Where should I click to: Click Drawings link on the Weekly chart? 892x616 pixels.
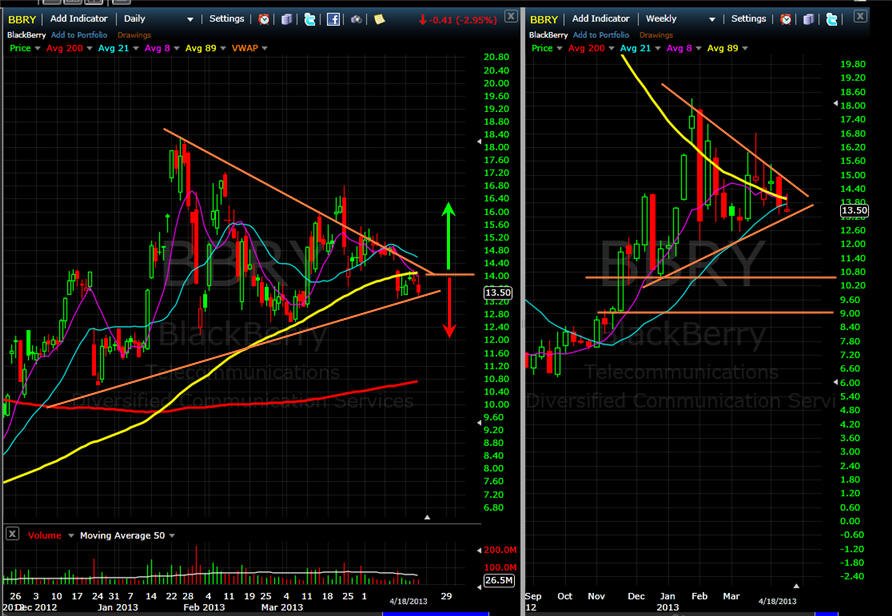click(656, 35)
